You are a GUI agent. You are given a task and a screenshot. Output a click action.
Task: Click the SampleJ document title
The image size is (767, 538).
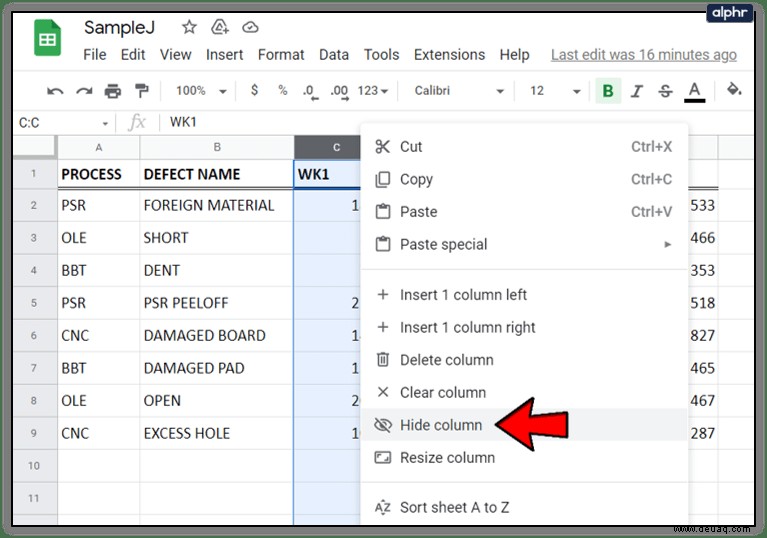click(x=119, y=28)
